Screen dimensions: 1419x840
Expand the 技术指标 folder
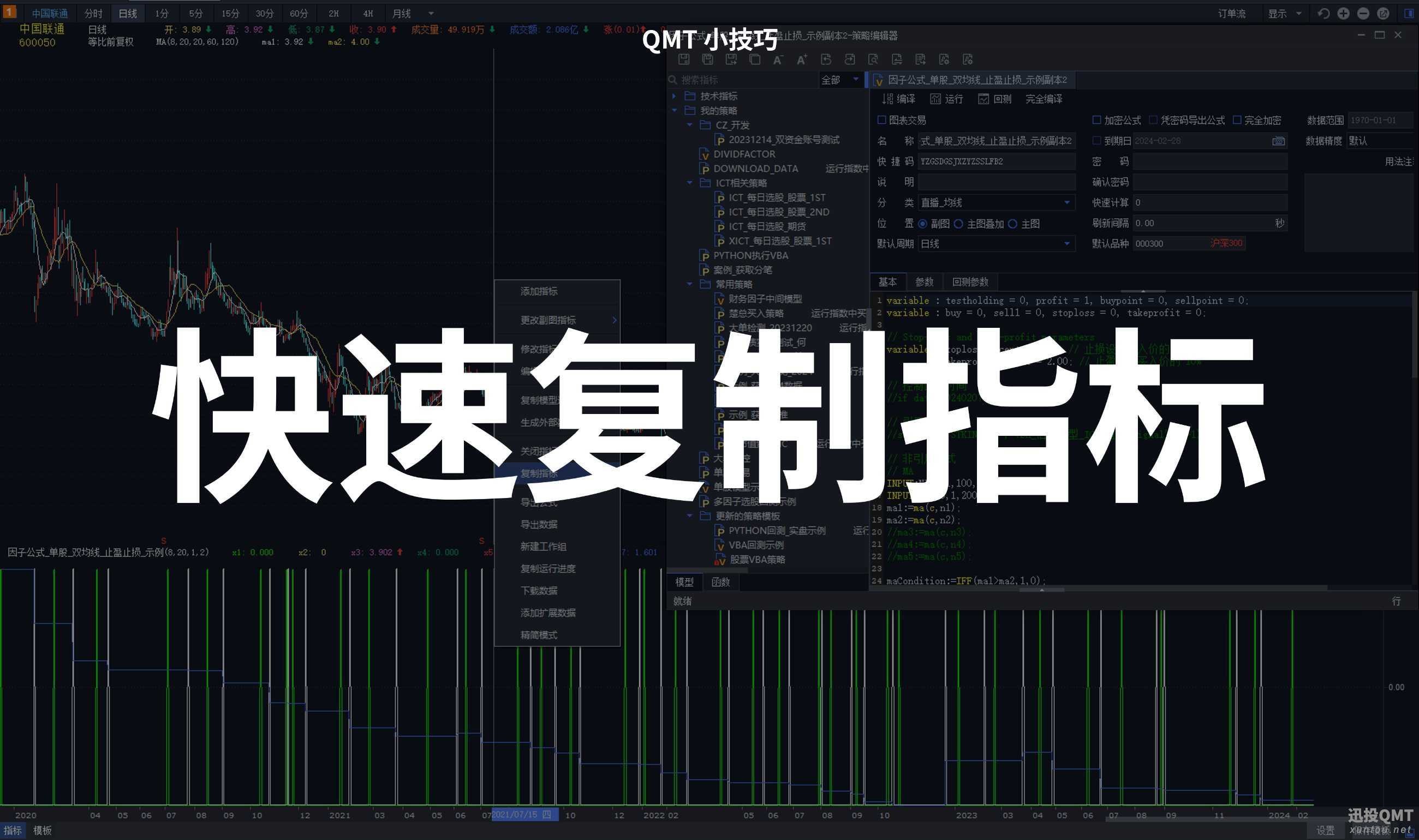(675, 96)
